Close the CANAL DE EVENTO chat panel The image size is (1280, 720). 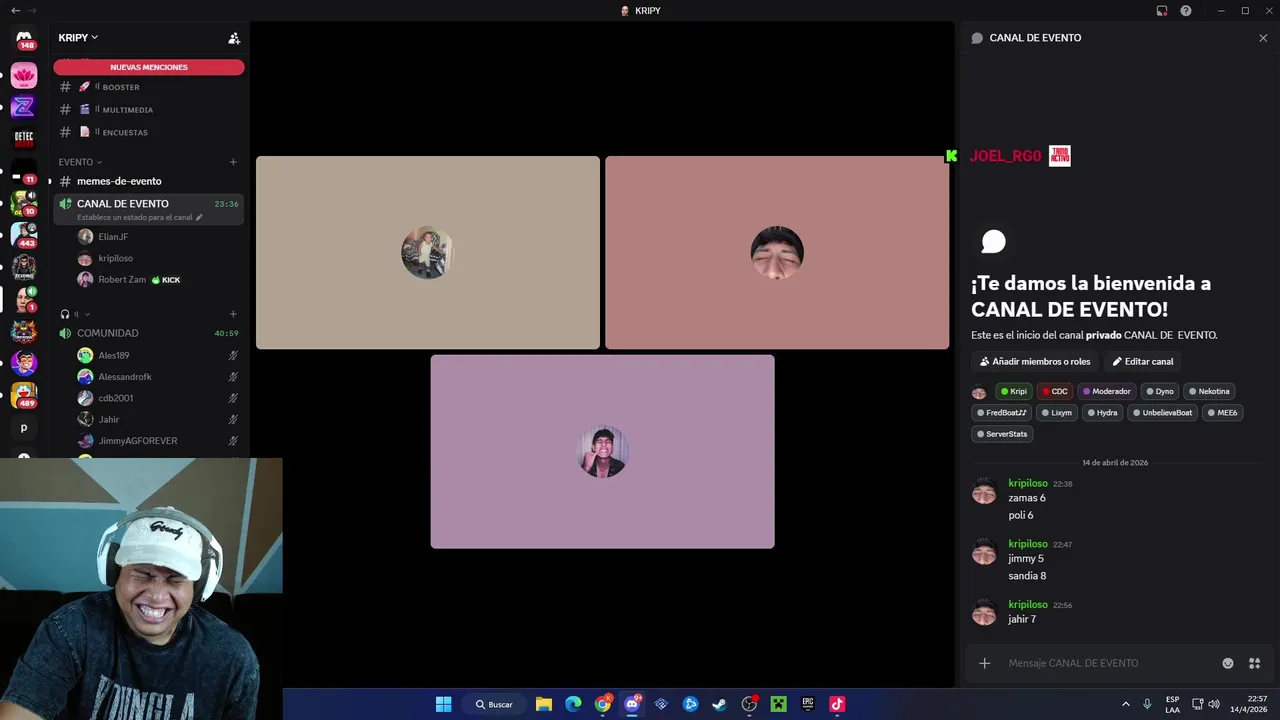tap(1263, 38)
